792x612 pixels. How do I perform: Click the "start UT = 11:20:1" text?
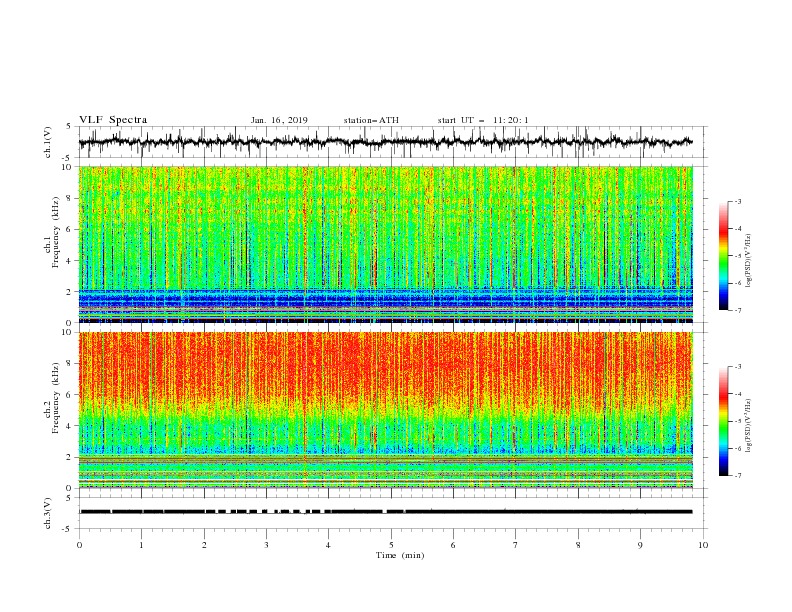pos(483,120)
